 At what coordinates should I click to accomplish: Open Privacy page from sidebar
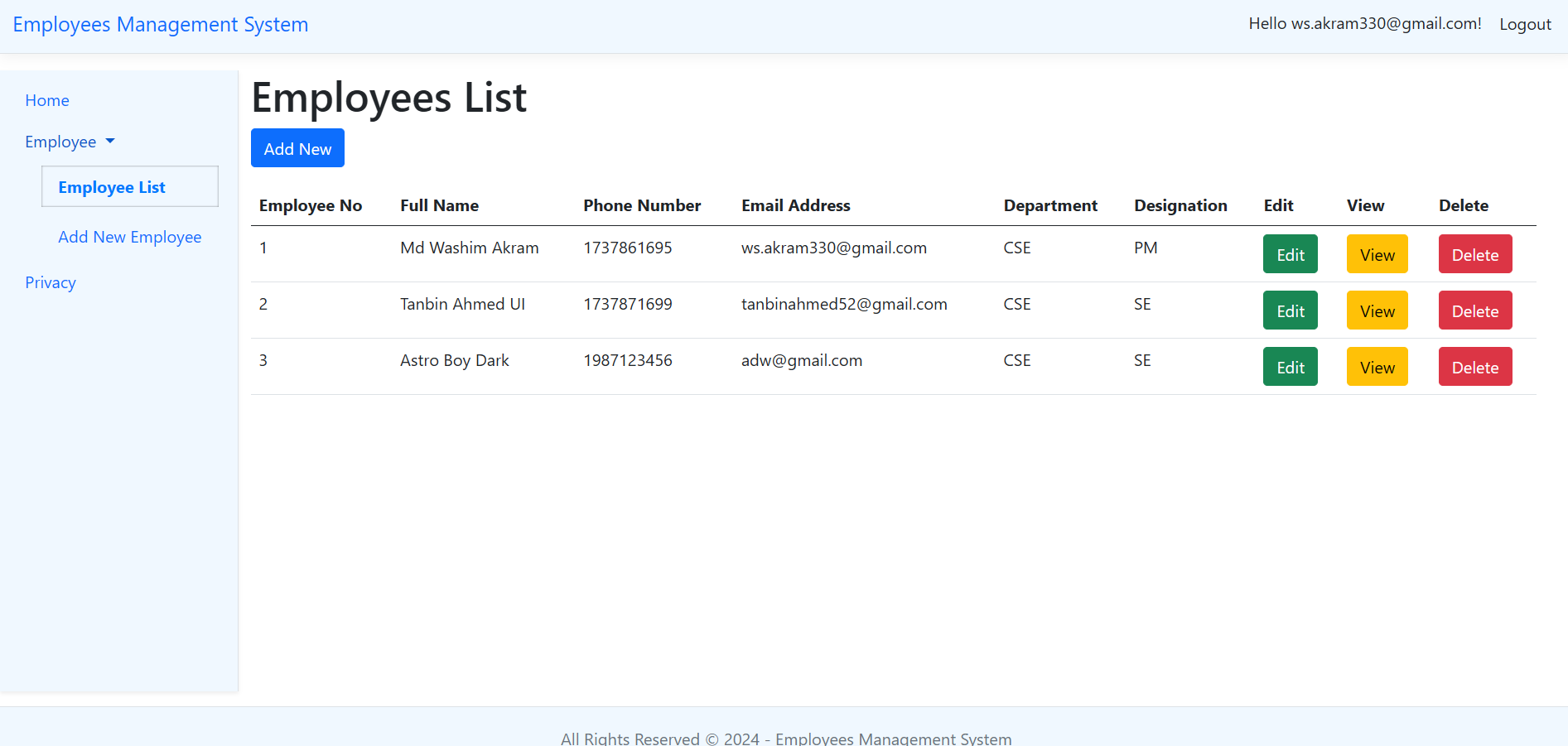[x=51, y=282]
